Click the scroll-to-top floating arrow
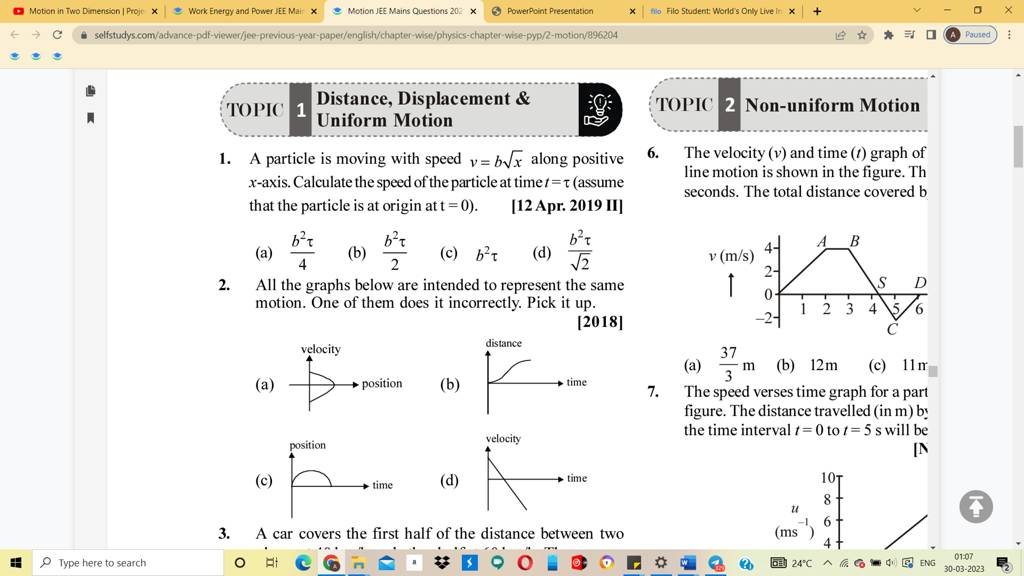1024x576 pixels. pyautogui.click(x=975, y=507)
